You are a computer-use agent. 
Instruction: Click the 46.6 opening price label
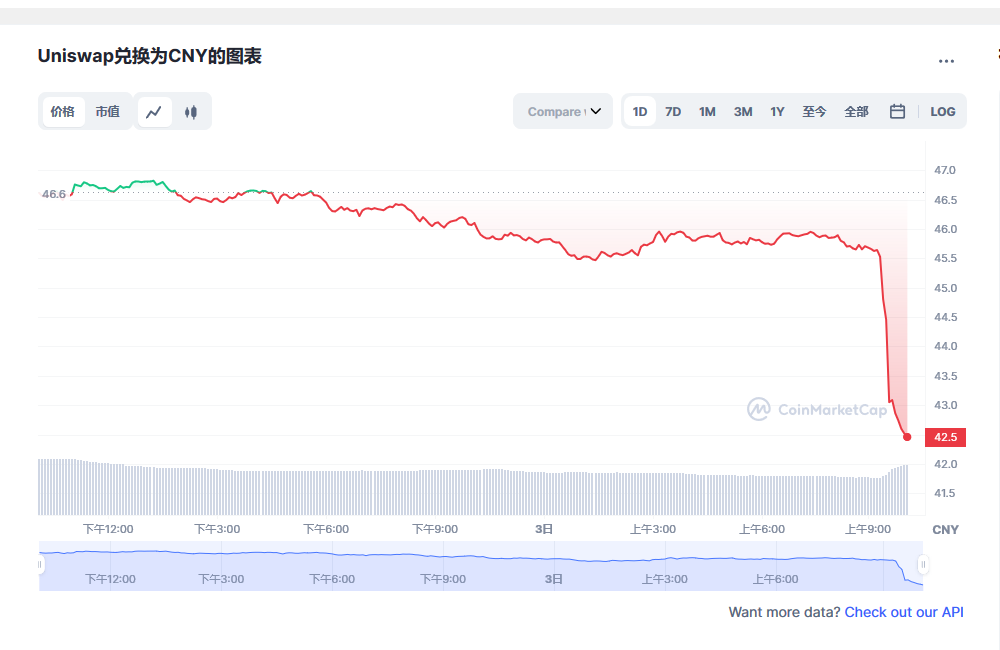(54, 194)
